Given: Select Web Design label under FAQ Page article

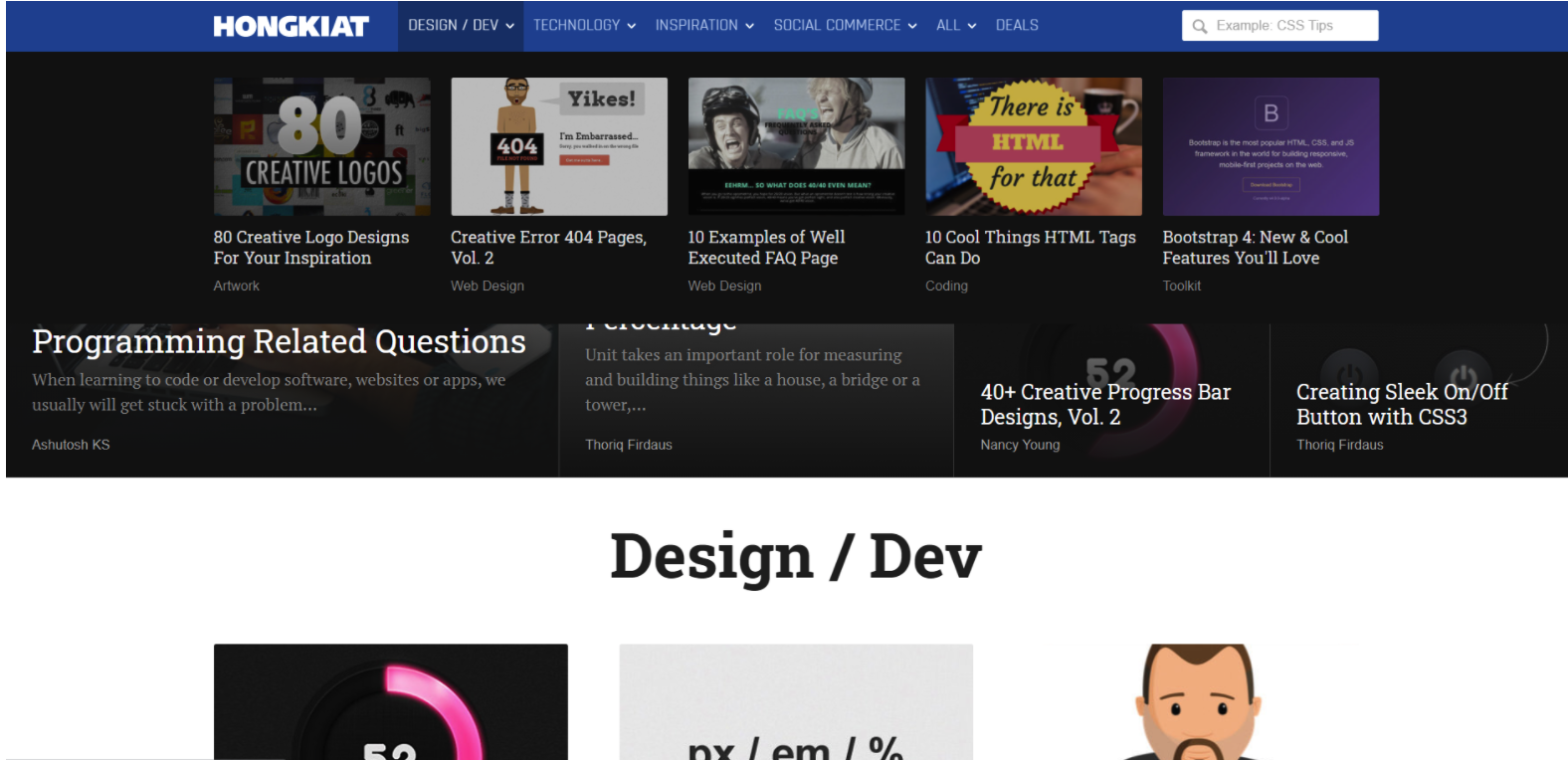Looking at the screenshot, I should [x=724, y=285].
